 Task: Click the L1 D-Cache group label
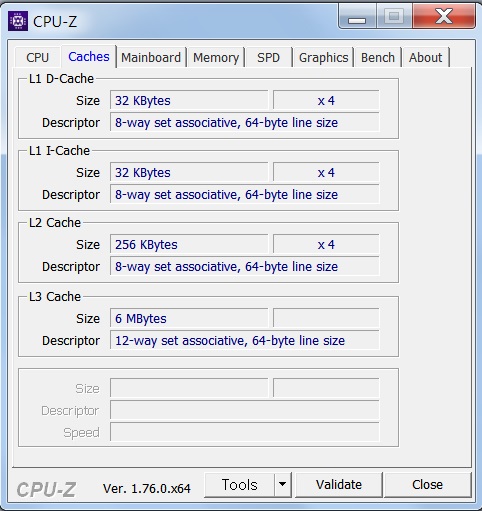pos(61,79)
